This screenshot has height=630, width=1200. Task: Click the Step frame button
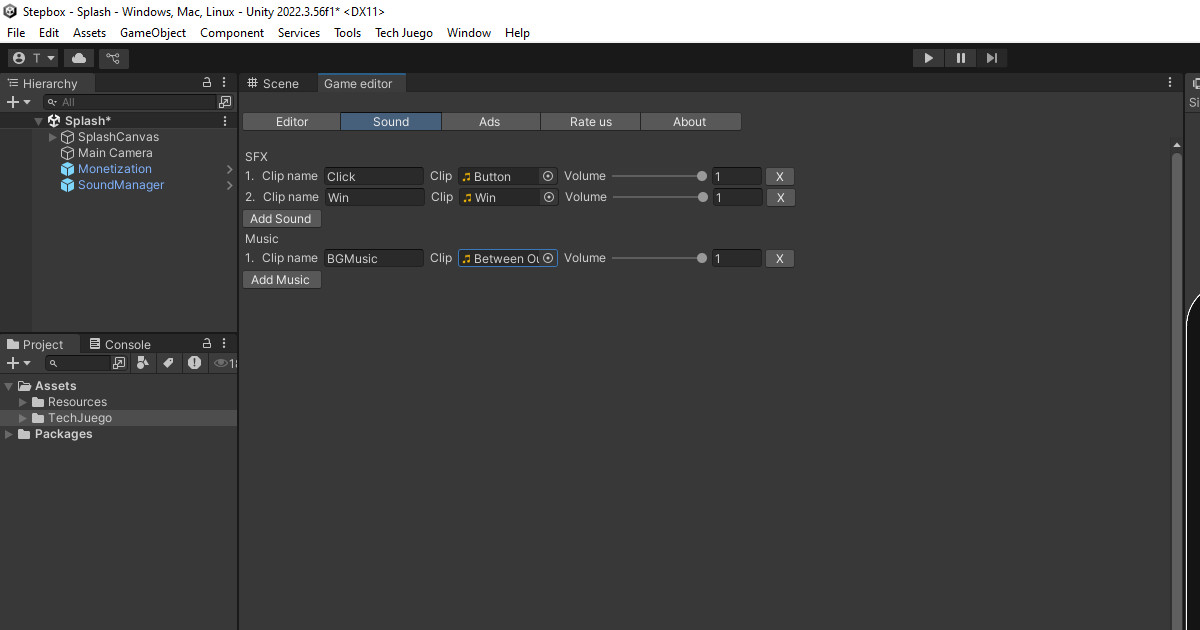point(991,58)
